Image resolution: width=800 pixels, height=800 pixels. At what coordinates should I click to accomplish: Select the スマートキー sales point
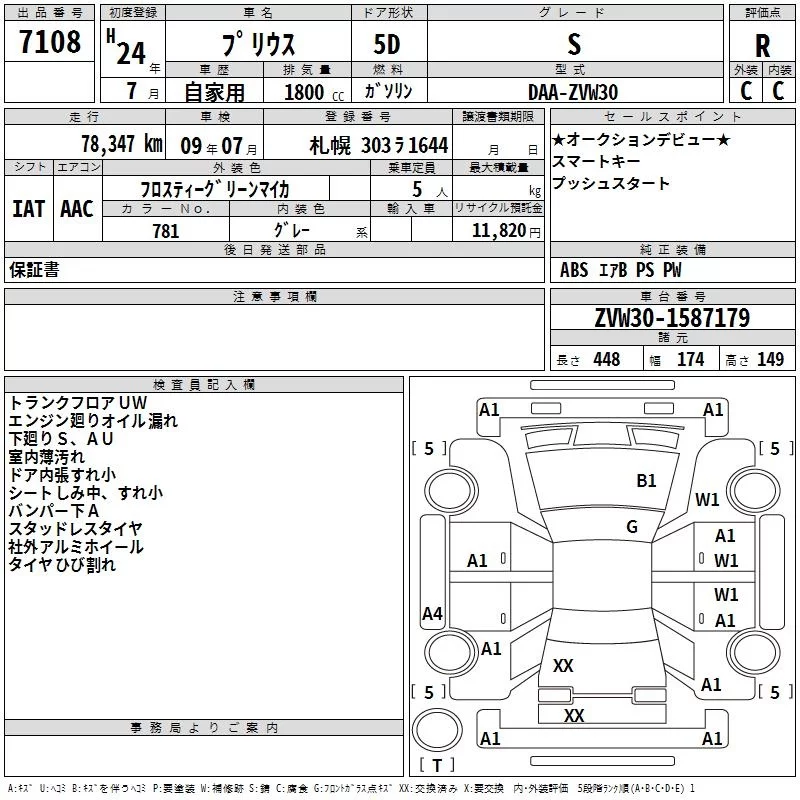click(596, 161)
